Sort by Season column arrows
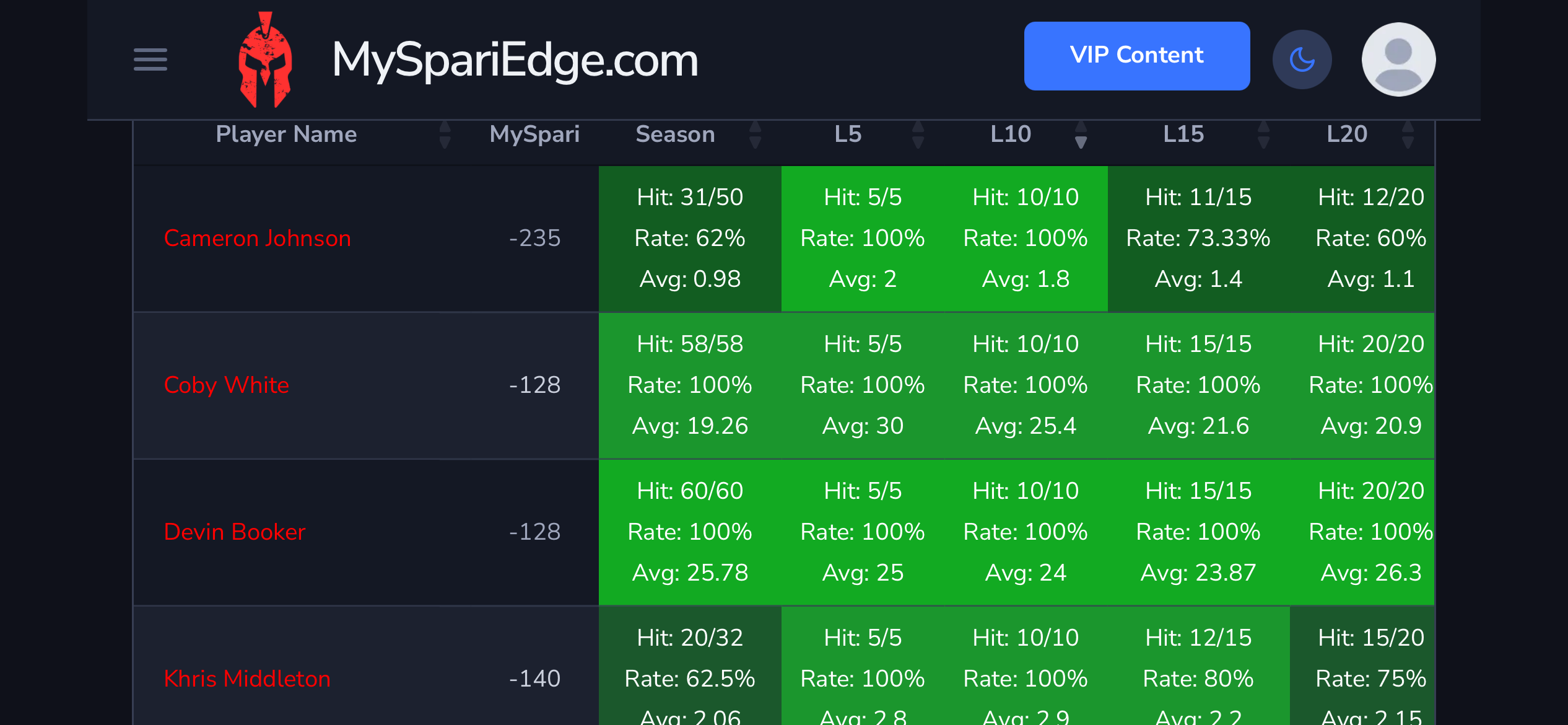The height and width of the screenshot is (725, 1568). (x=755, y=134)
